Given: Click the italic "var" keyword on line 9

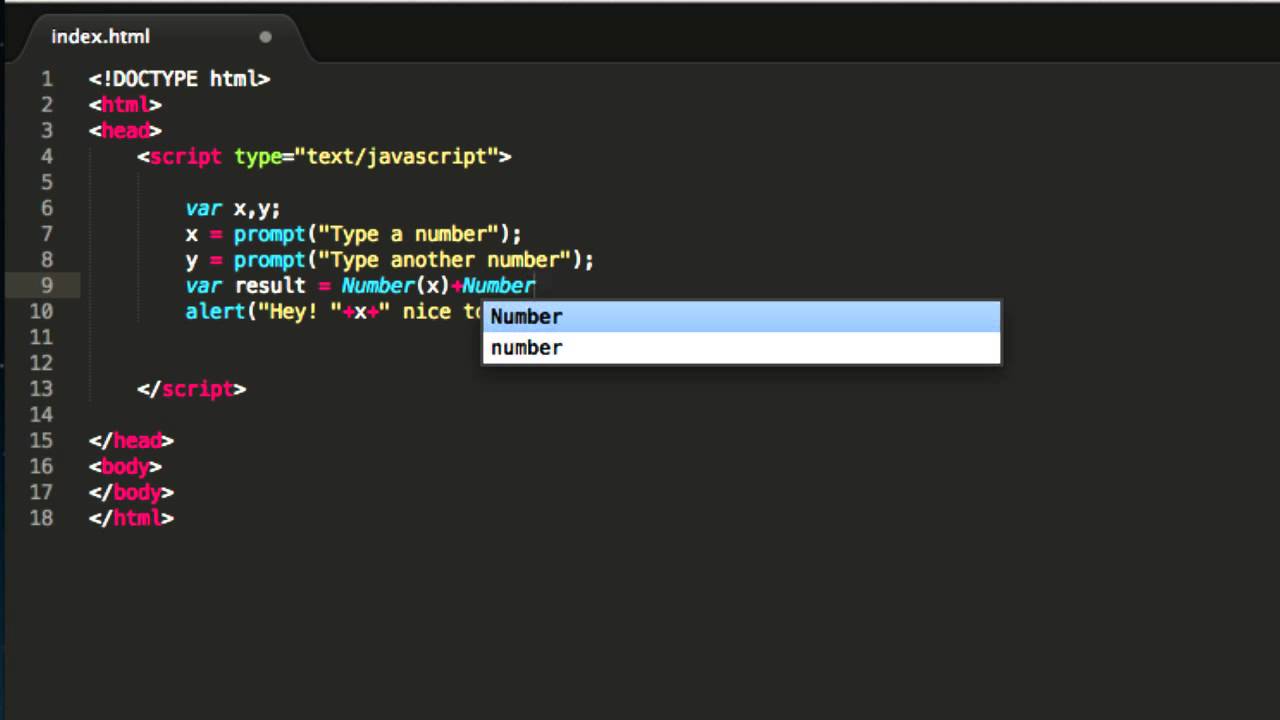Looking at the screenshot, I should coord(203,286).
